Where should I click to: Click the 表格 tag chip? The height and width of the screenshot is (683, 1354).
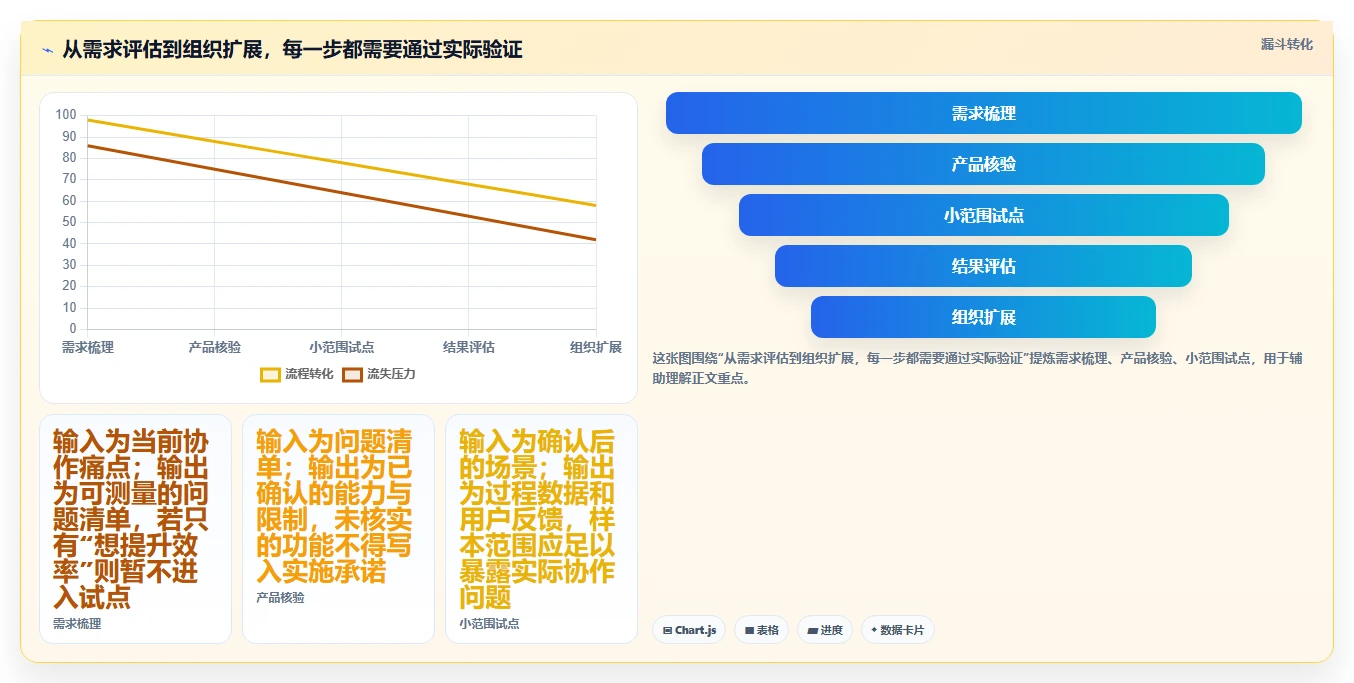point(761,630)
